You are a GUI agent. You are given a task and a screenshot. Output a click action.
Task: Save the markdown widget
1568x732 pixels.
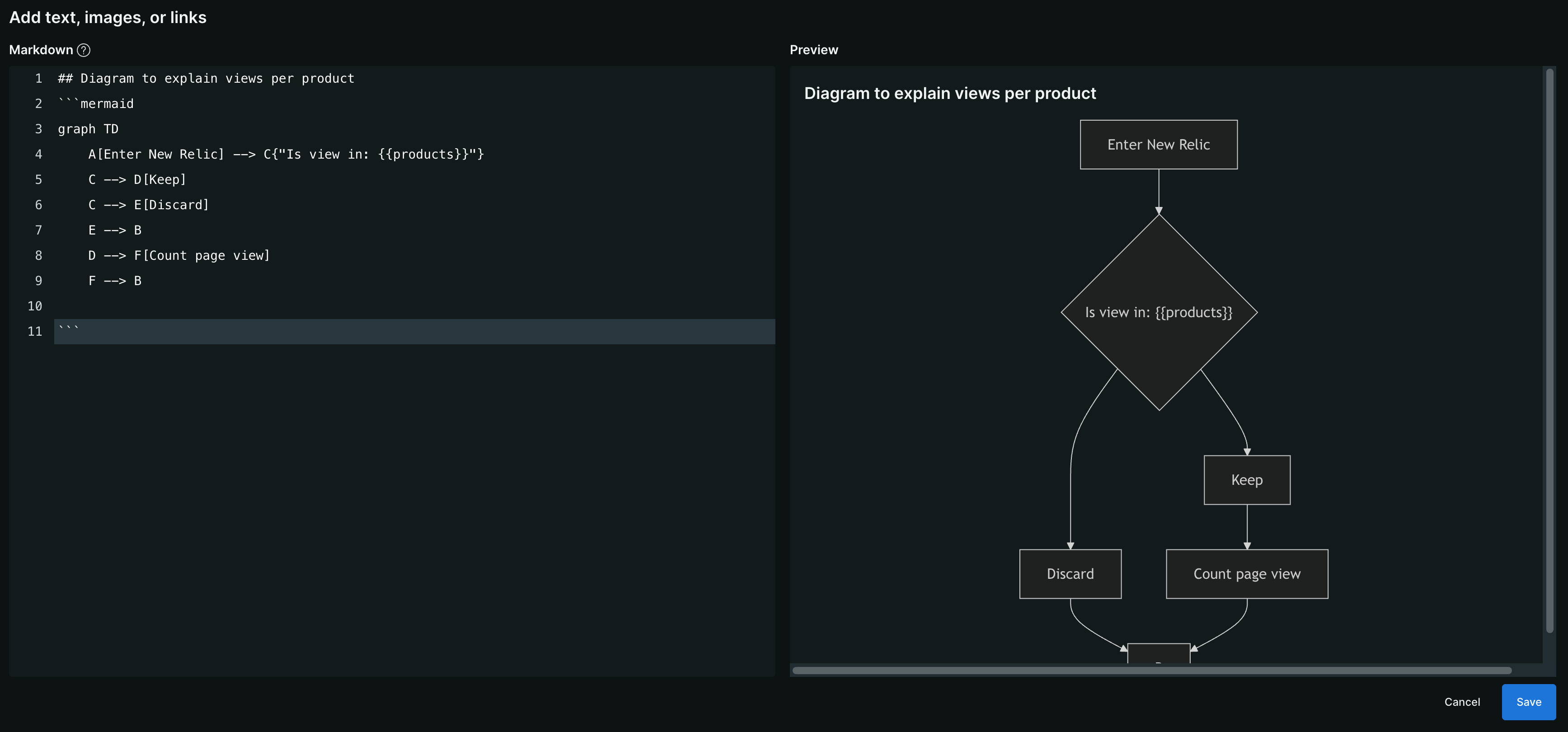point(1529,702)
